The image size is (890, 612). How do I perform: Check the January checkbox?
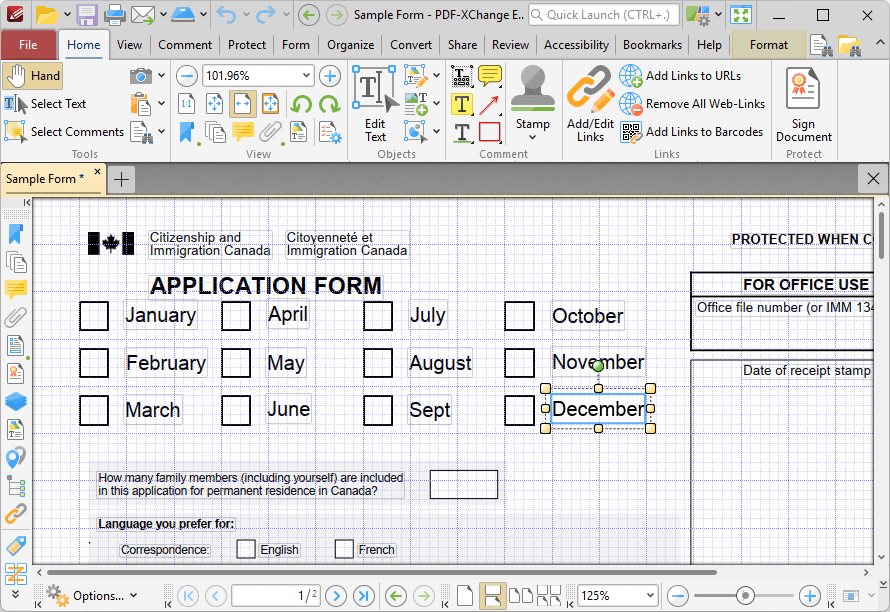(x=94, y=316)
